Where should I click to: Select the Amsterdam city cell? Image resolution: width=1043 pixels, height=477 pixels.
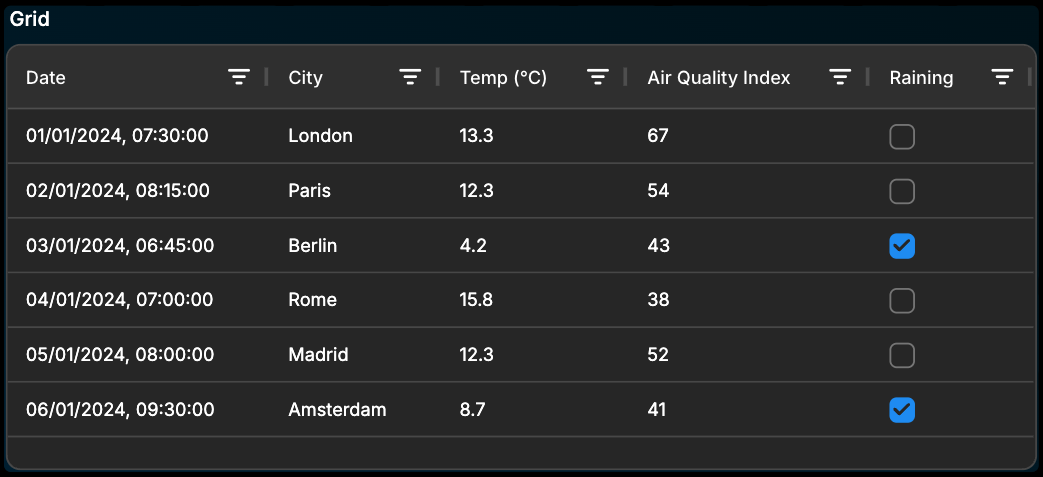(x=337, y=409)
